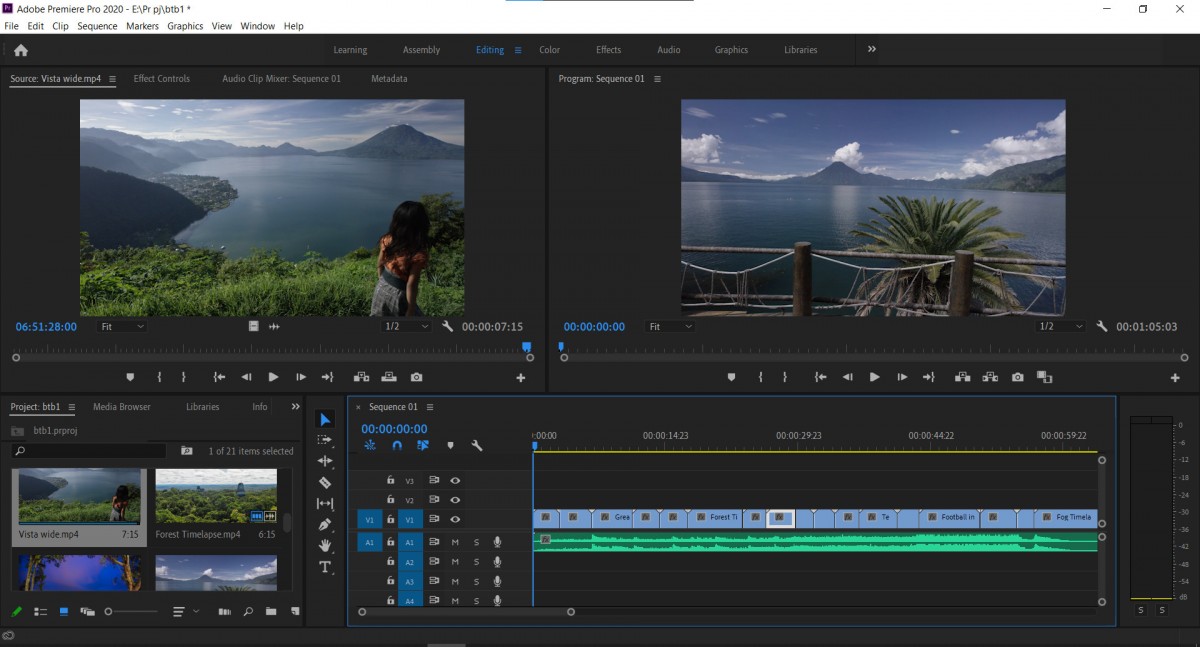Expand the workspace overflow chevron
1200x647 pixels.
pos(872,49)
